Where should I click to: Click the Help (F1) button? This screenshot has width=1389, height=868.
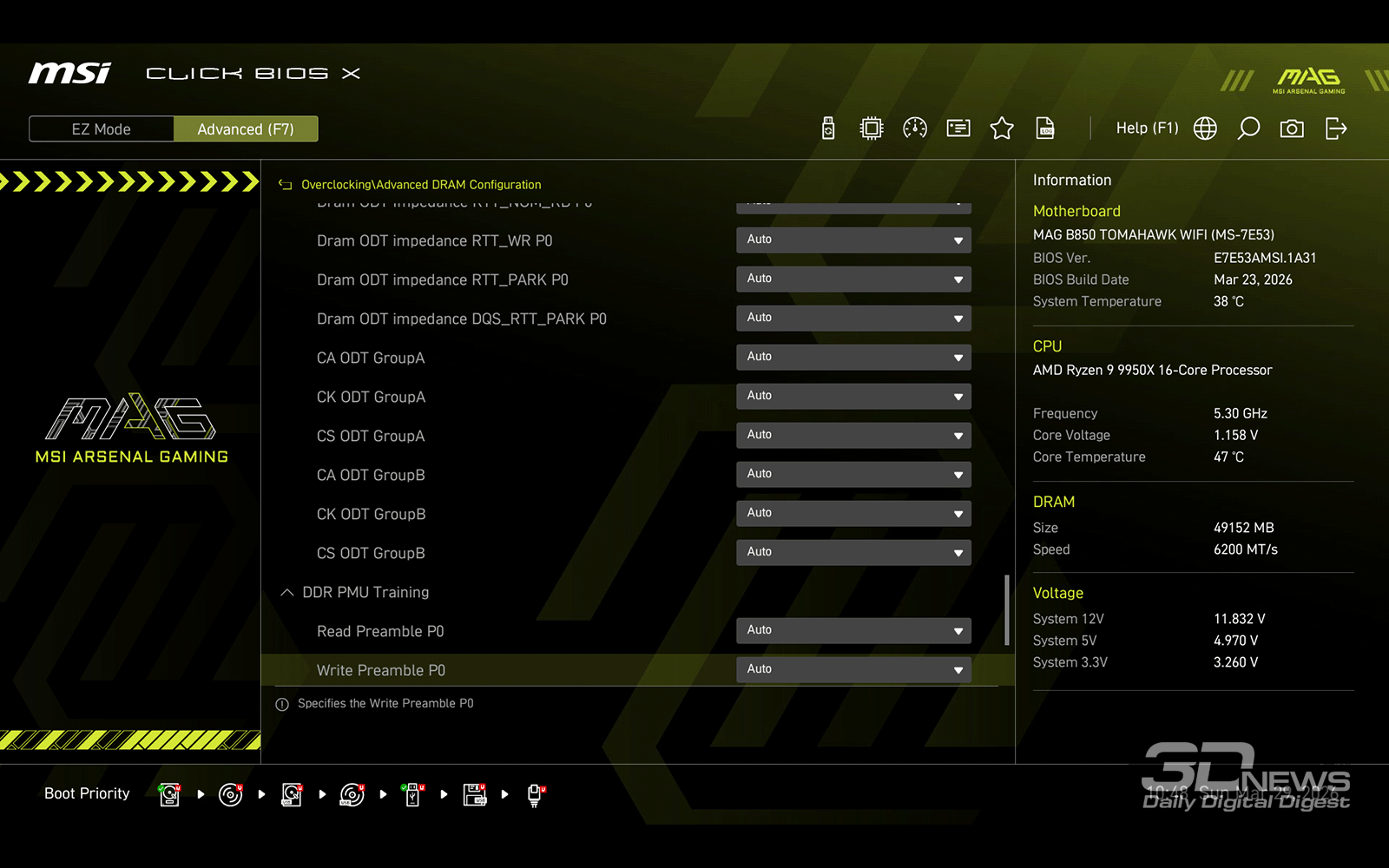pyautogui.click(x=1147, y=128)
